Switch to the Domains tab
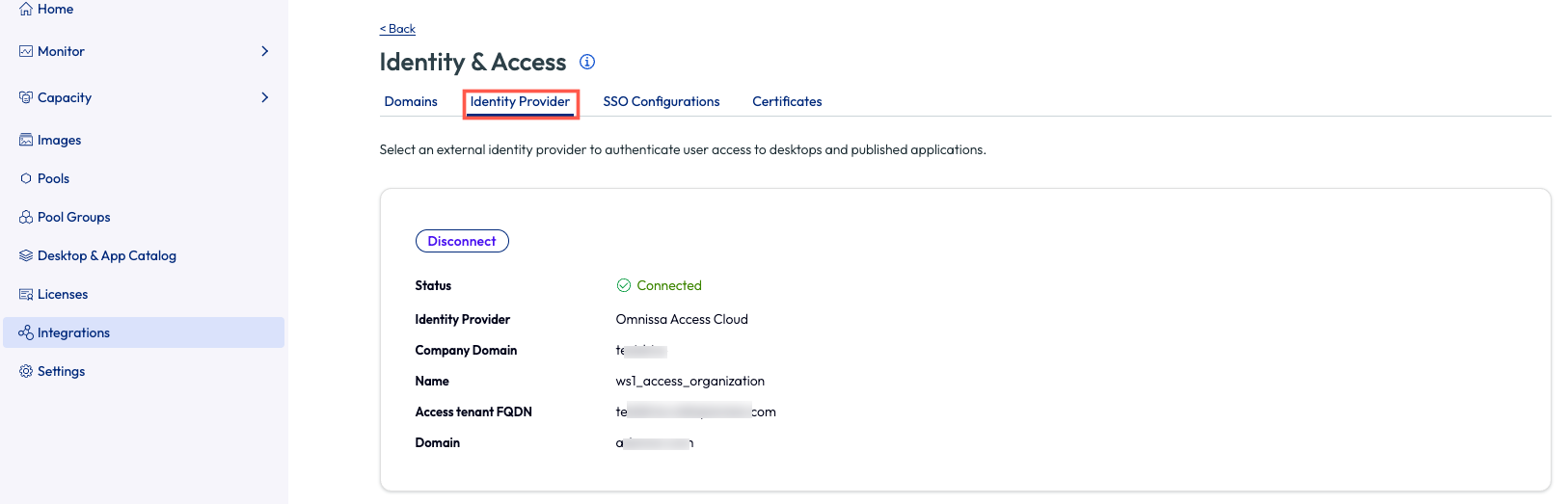The image size is (1568, 504). tap(411, 101)
